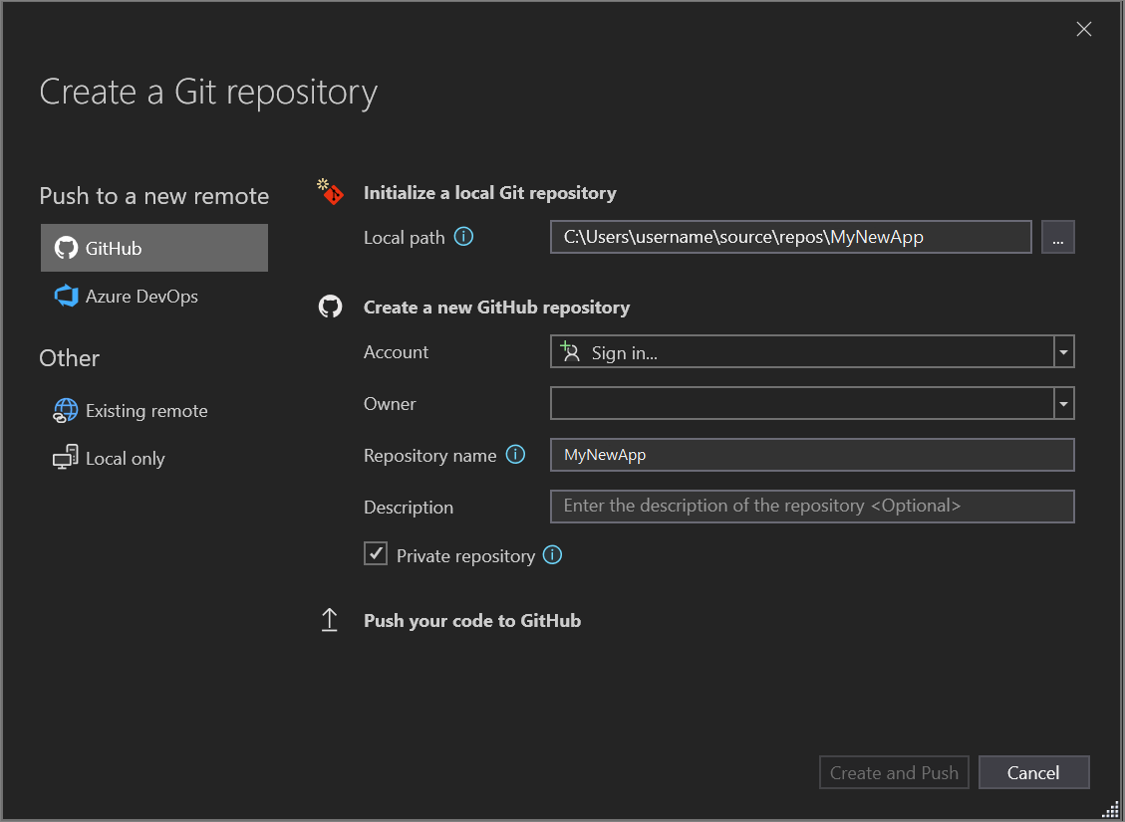Screen dimensions: 1125x822
Task: Uncheck the Private repository checkbox
Action: pyautogui.click(x=375, y=553)
